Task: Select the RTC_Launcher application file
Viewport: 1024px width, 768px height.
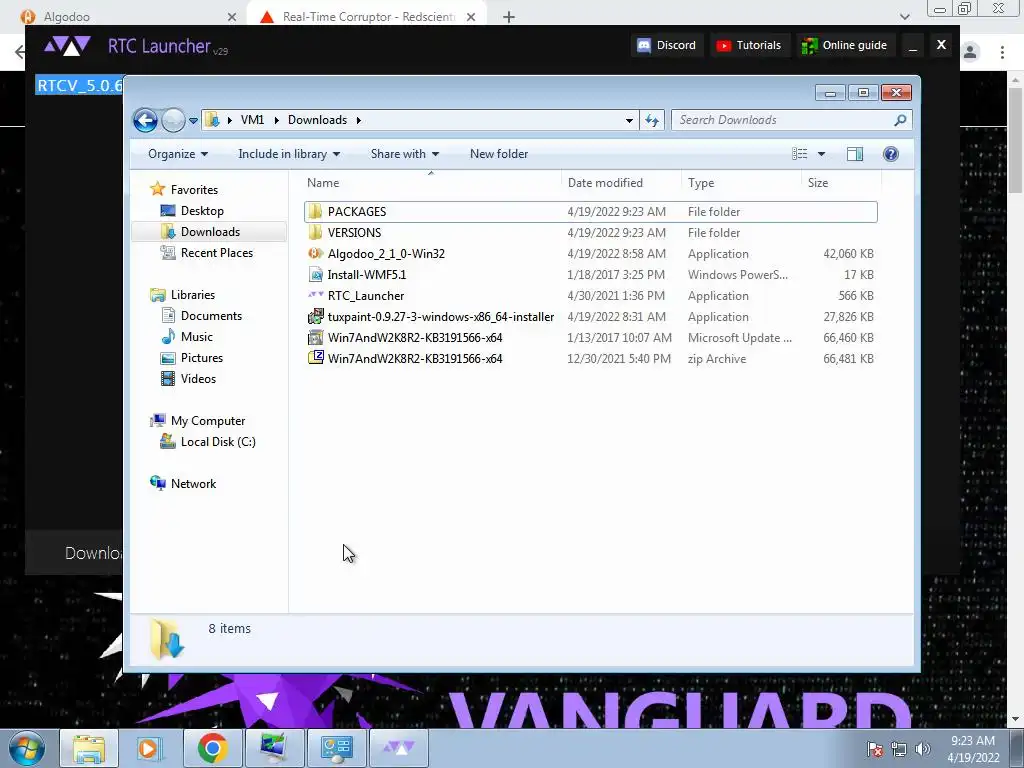Action: [x=590, y=295]
